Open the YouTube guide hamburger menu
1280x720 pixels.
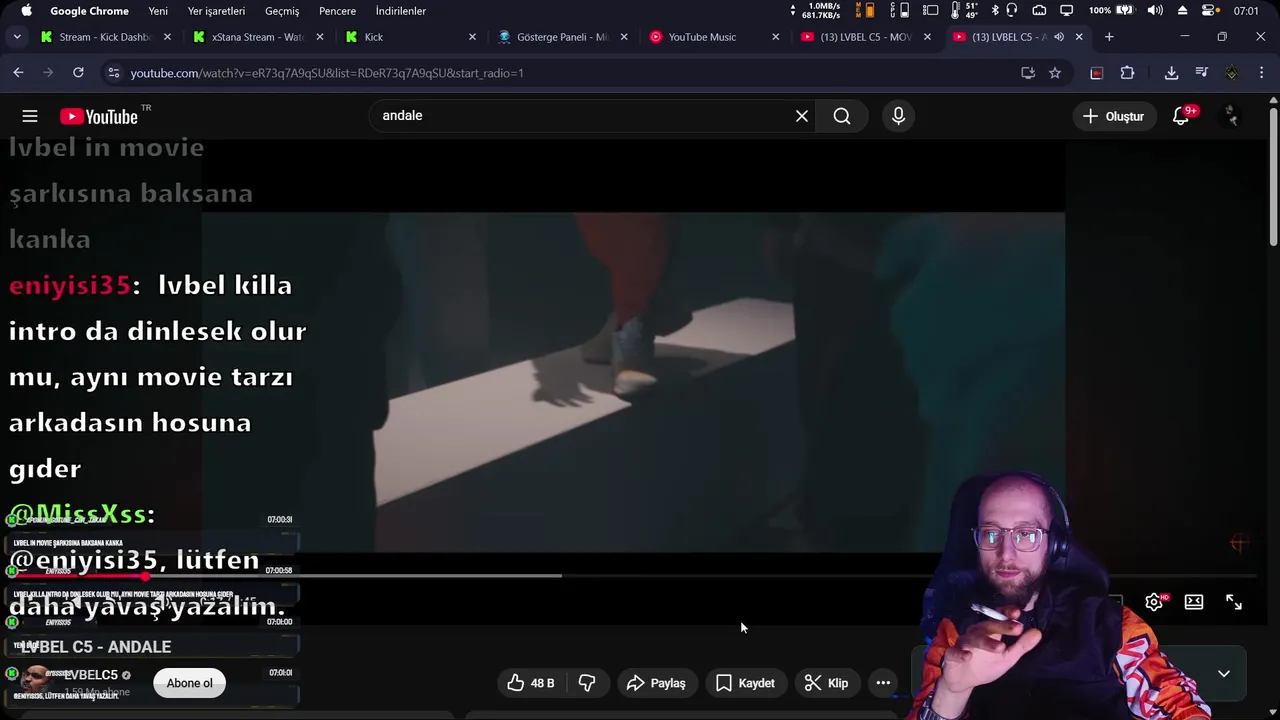[x=30, y=116]
